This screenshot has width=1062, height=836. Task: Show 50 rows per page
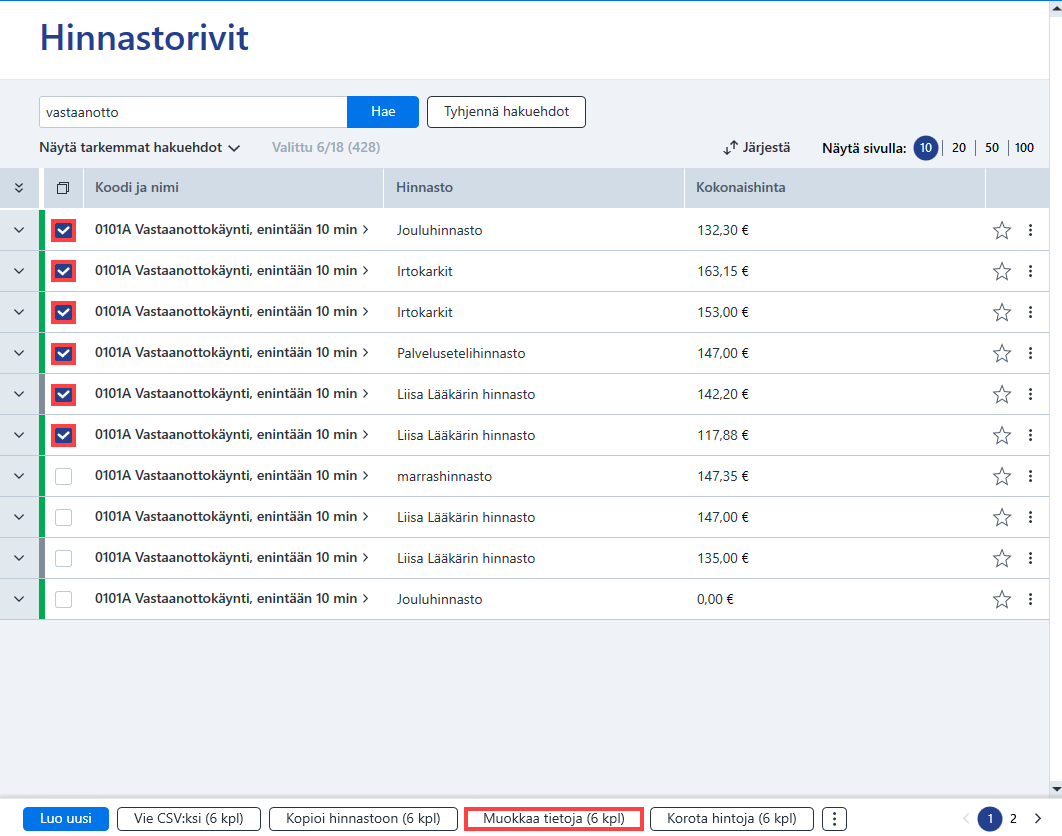[x=992, y=148]
